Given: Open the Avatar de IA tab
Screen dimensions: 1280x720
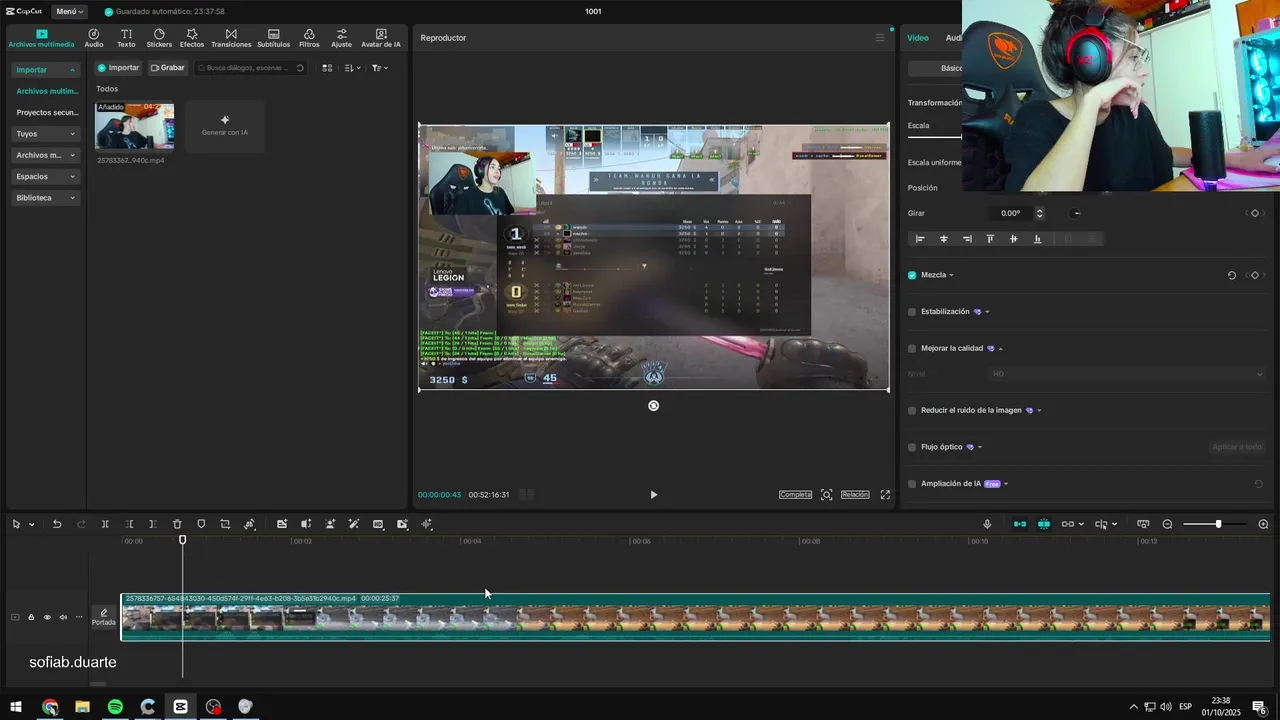Looking at the screenshot, I should point(381,38).
